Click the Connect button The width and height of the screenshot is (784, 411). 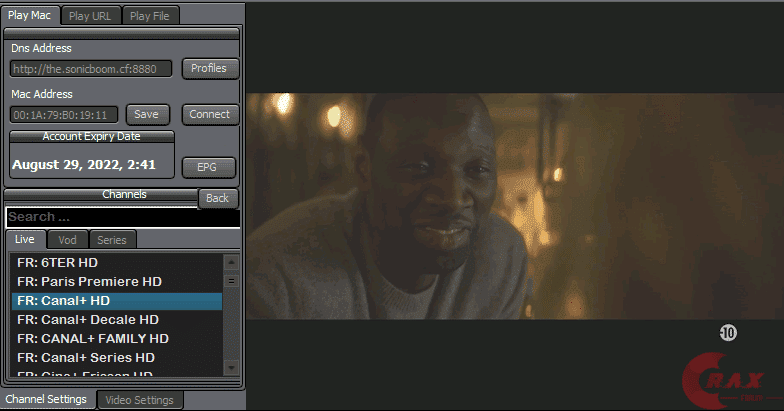210,114
